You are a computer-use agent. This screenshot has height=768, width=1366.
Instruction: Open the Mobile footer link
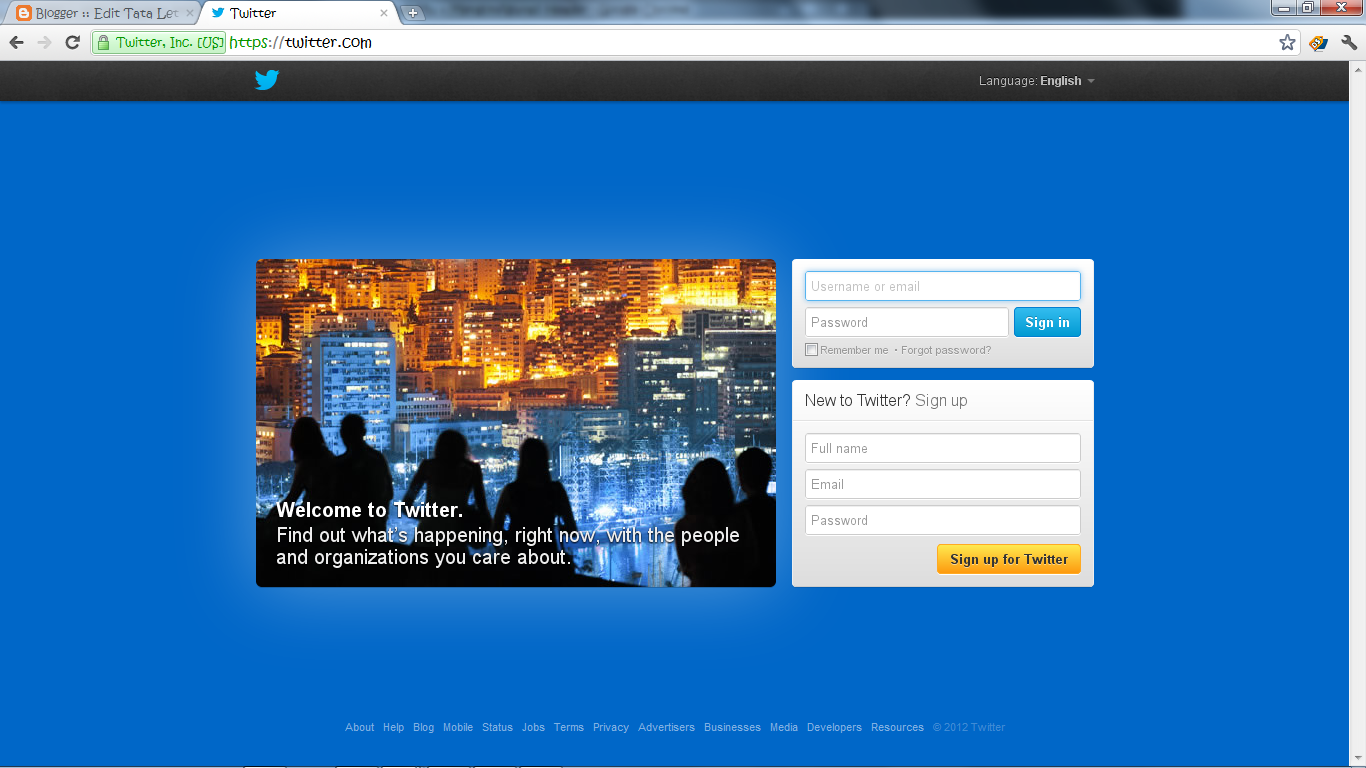click(x=458, y=727)
